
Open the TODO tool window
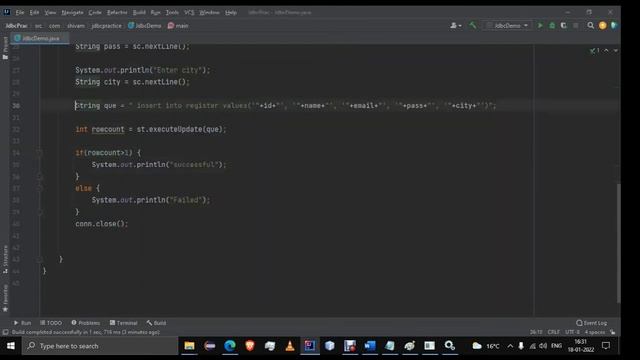51,323
